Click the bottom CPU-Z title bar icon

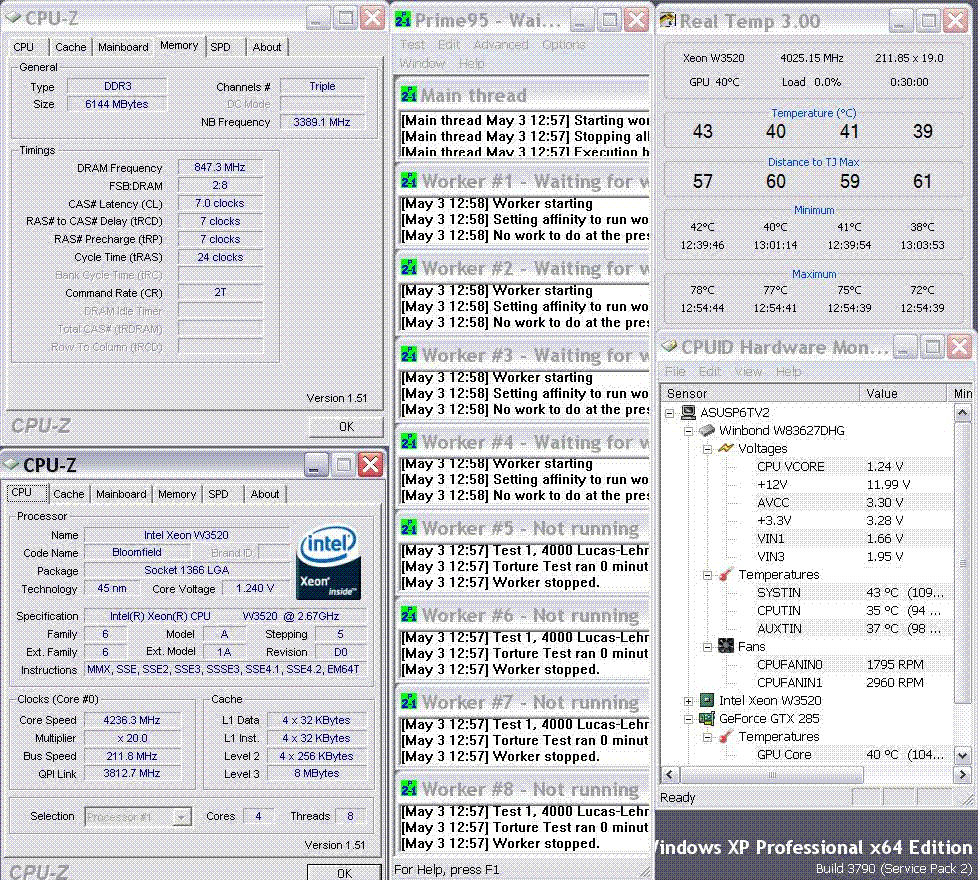click(11, 464)
